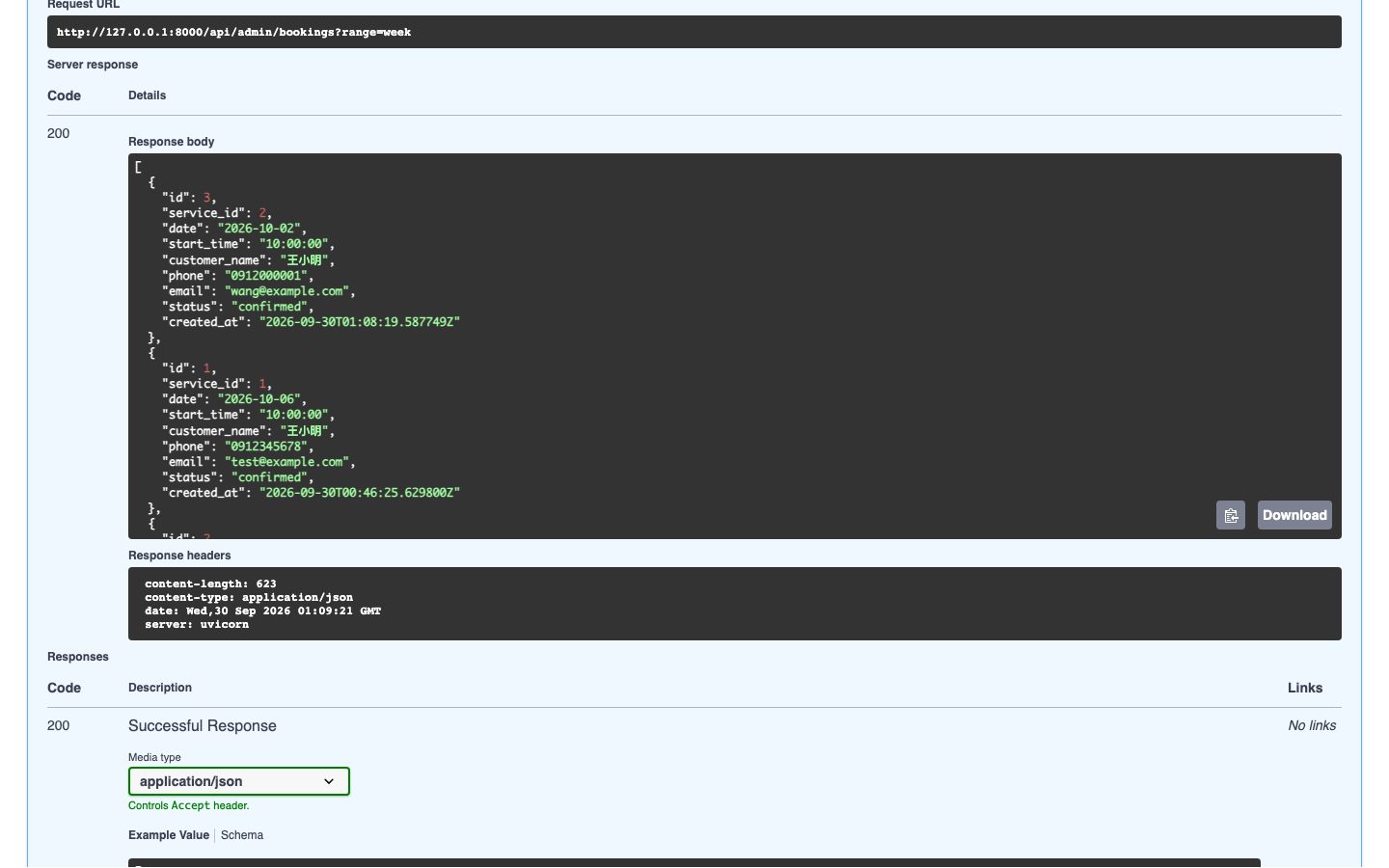Open the Media type application/json dropdown
The image size is (1389, 868).
239,781
